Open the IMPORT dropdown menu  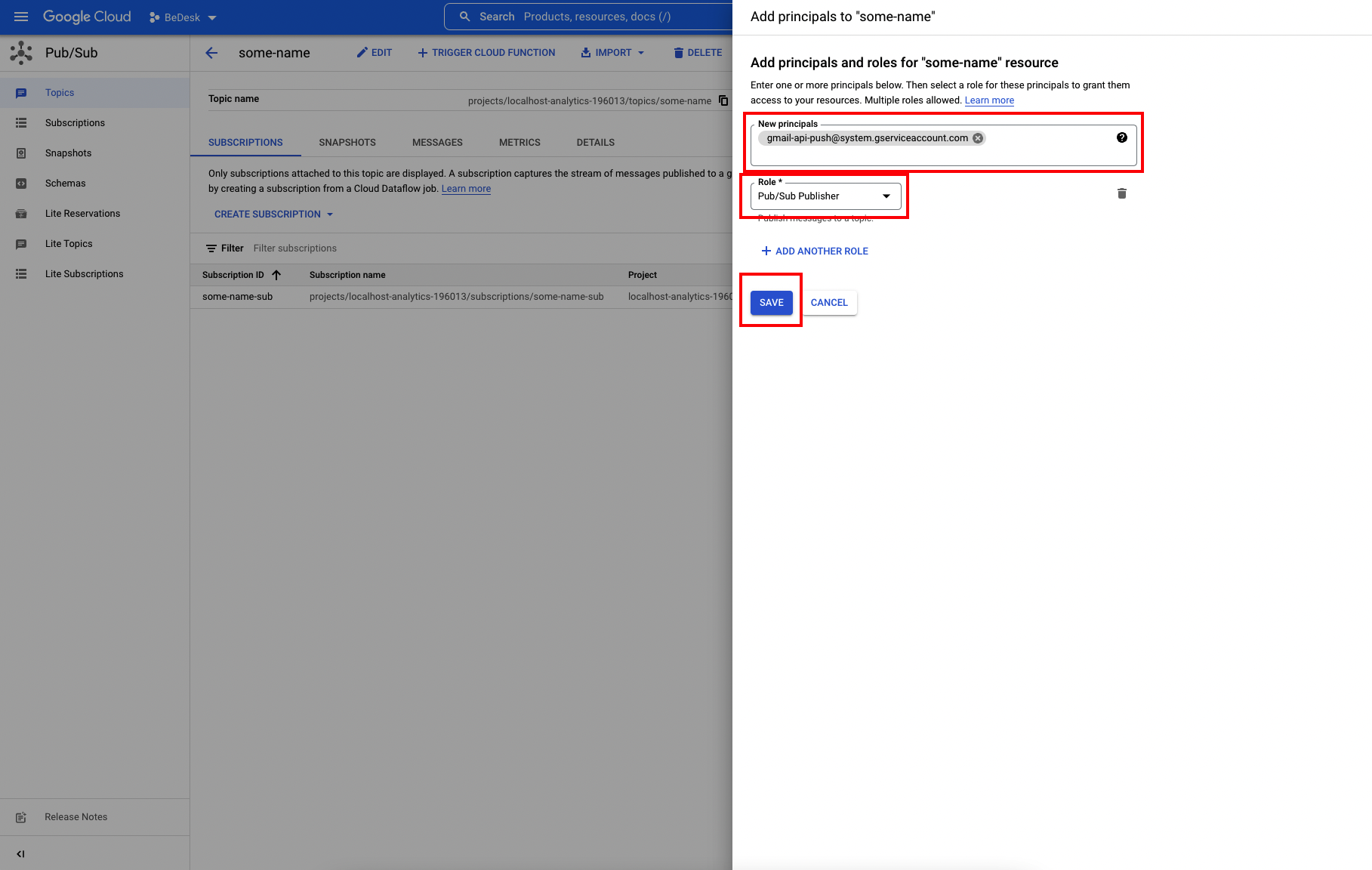click(x=612, y=53)
